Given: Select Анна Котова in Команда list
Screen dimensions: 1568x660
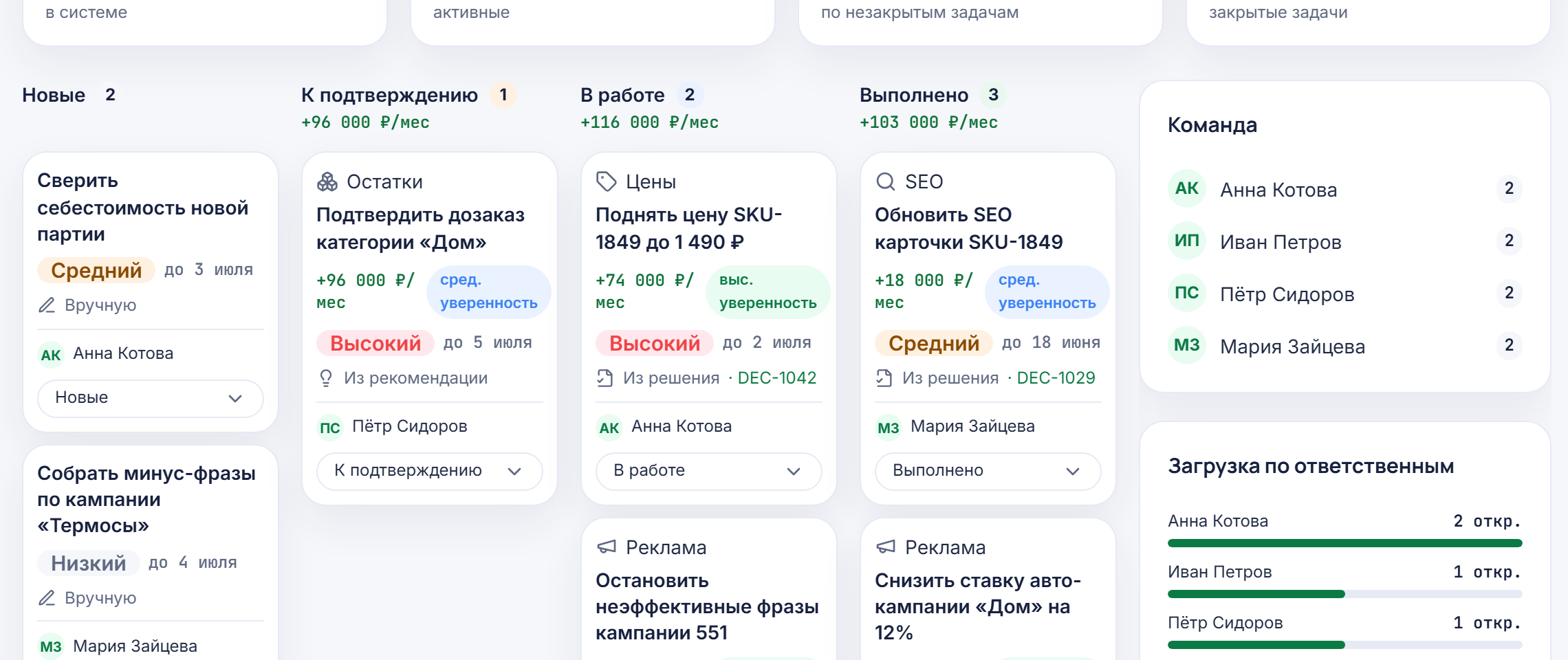Looking at the screenshot, I should coord(1344,188).
